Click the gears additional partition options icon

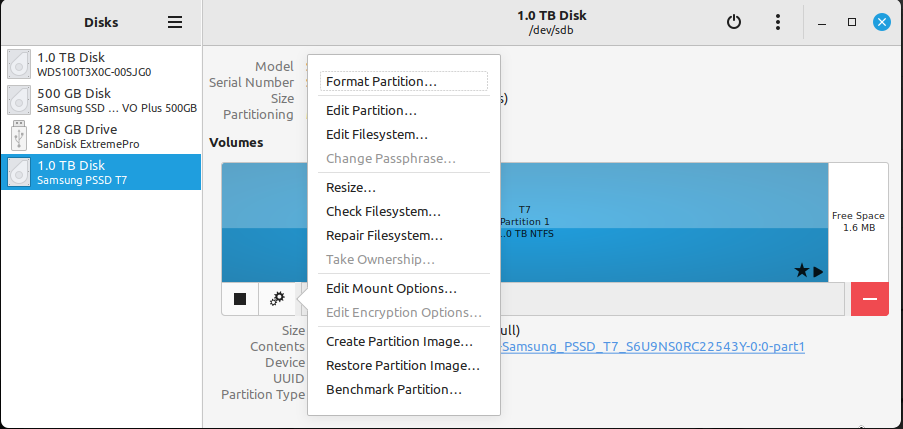point(278,299)
